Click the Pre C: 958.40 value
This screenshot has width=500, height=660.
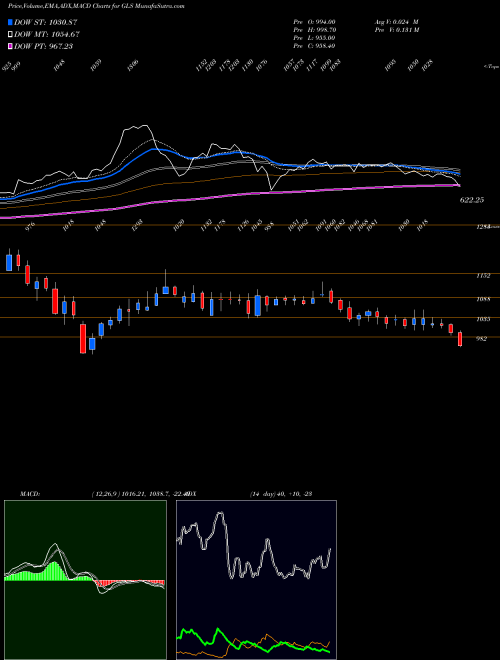click(314, 46)
